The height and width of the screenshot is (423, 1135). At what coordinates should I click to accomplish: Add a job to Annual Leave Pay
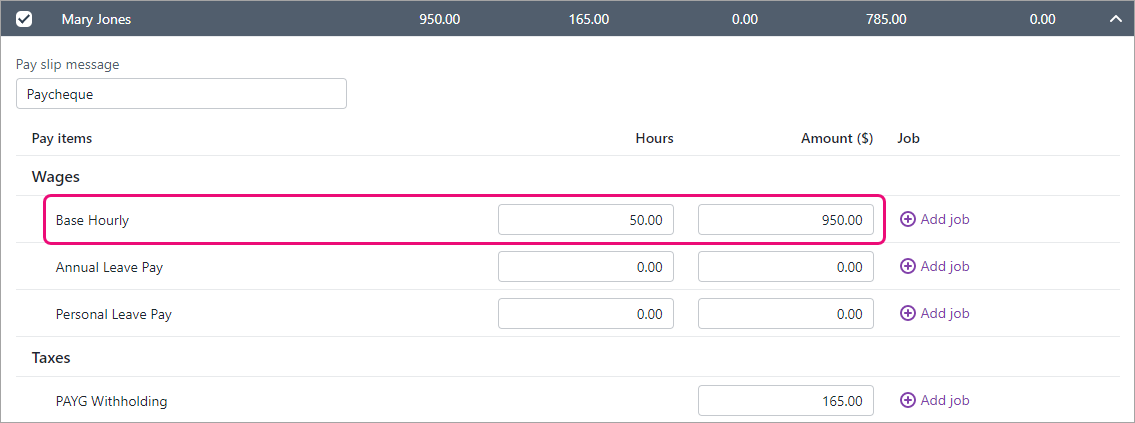[935, 266]
